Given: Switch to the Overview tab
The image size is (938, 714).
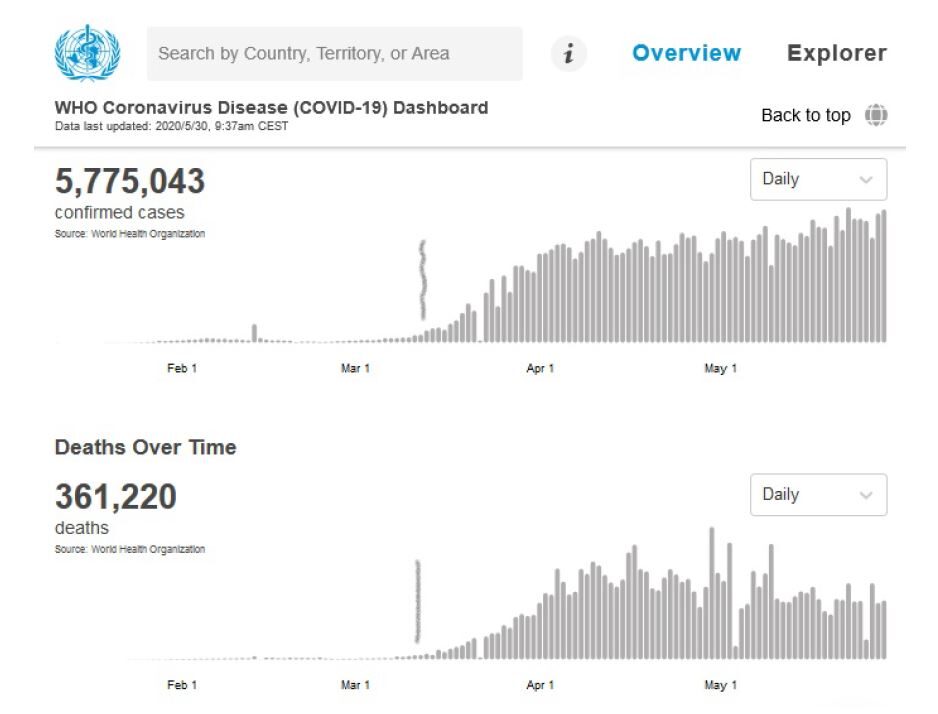Looking at the screenshot, I should pos(686,53).
